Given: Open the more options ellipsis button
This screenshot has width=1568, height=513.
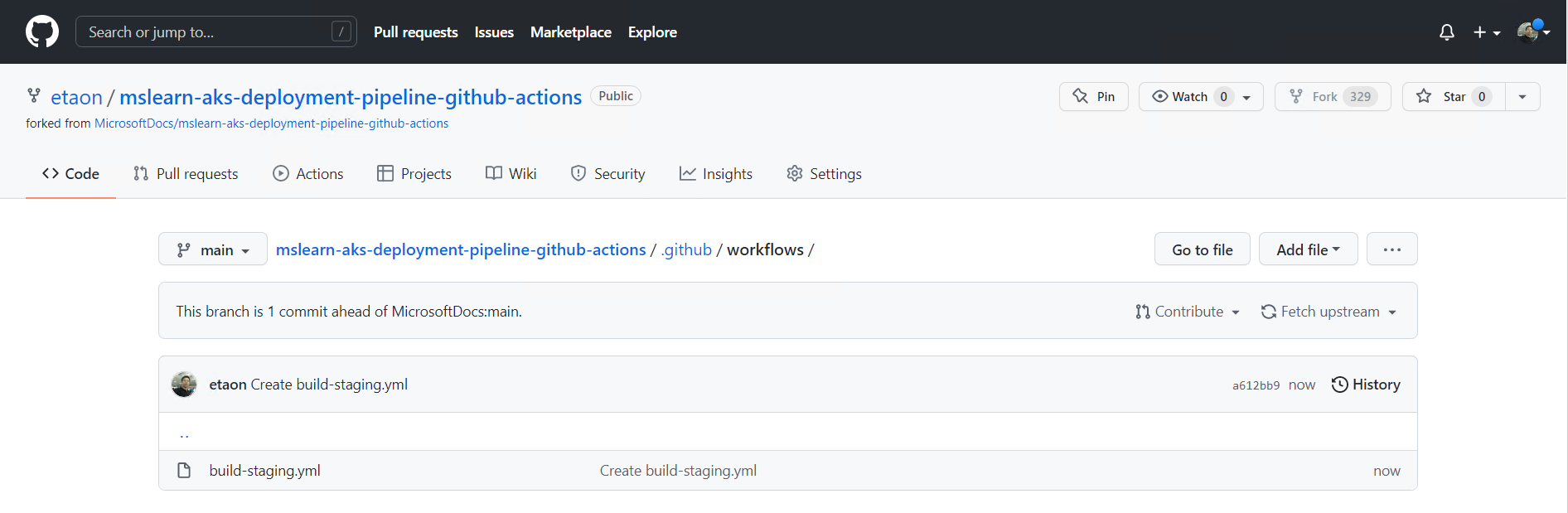Looking at the screenshot, I should tap(1392, 249).
